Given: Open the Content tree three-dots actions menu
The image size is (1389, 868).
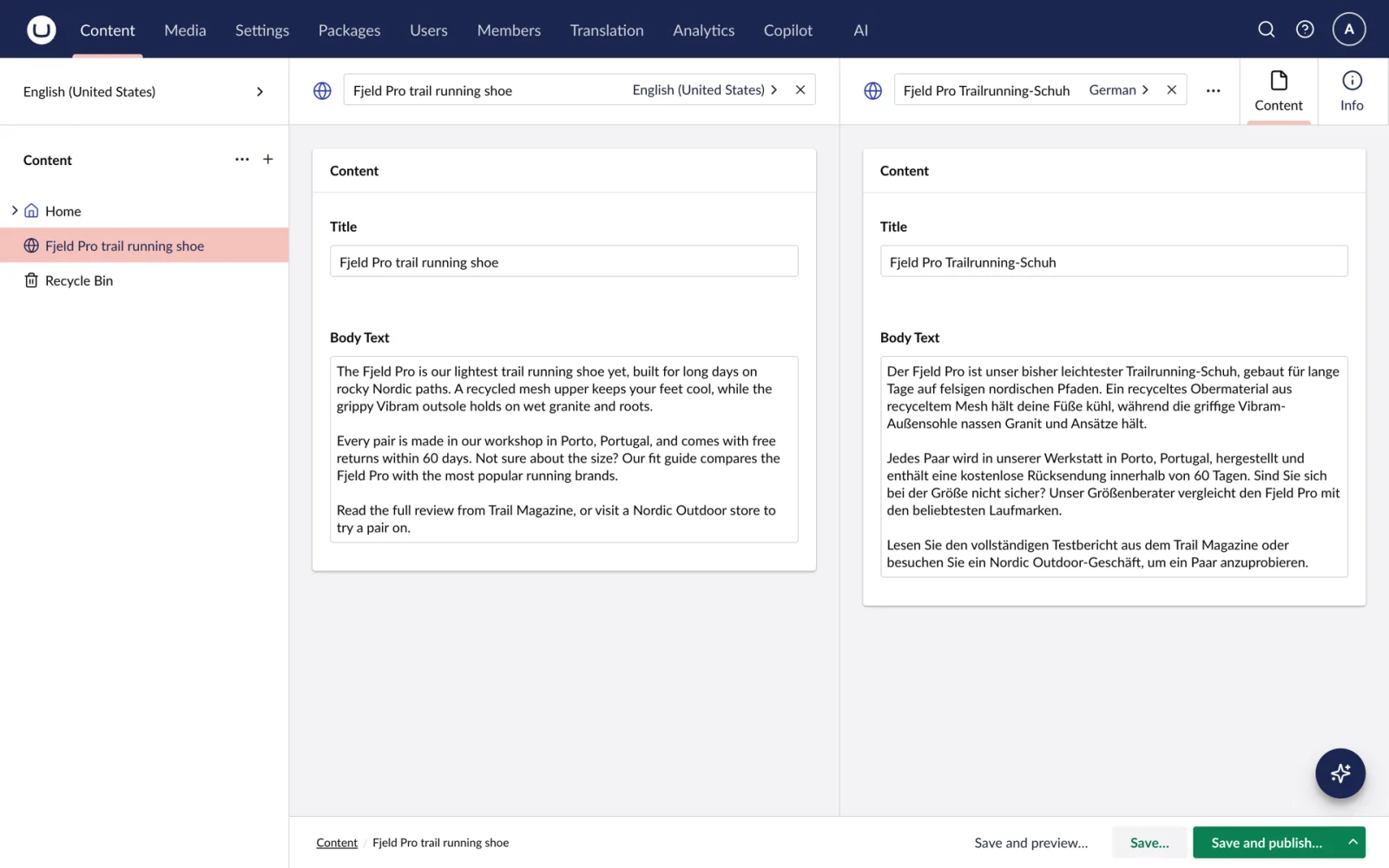Looking at the screenshot, I should click(242, 160).
